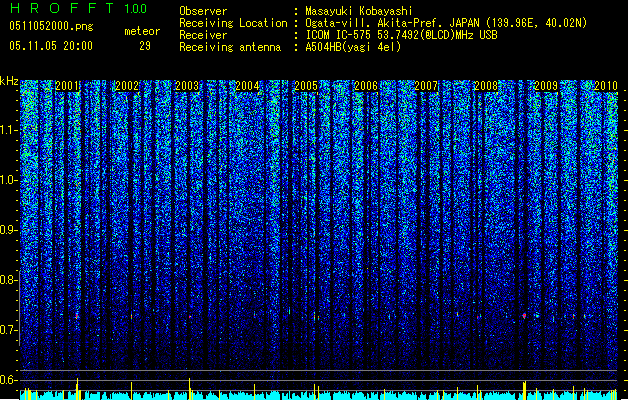The image size is (629, 400).
Task: Click the ICOM IC-575 receiver text
Action: point(401,35)
